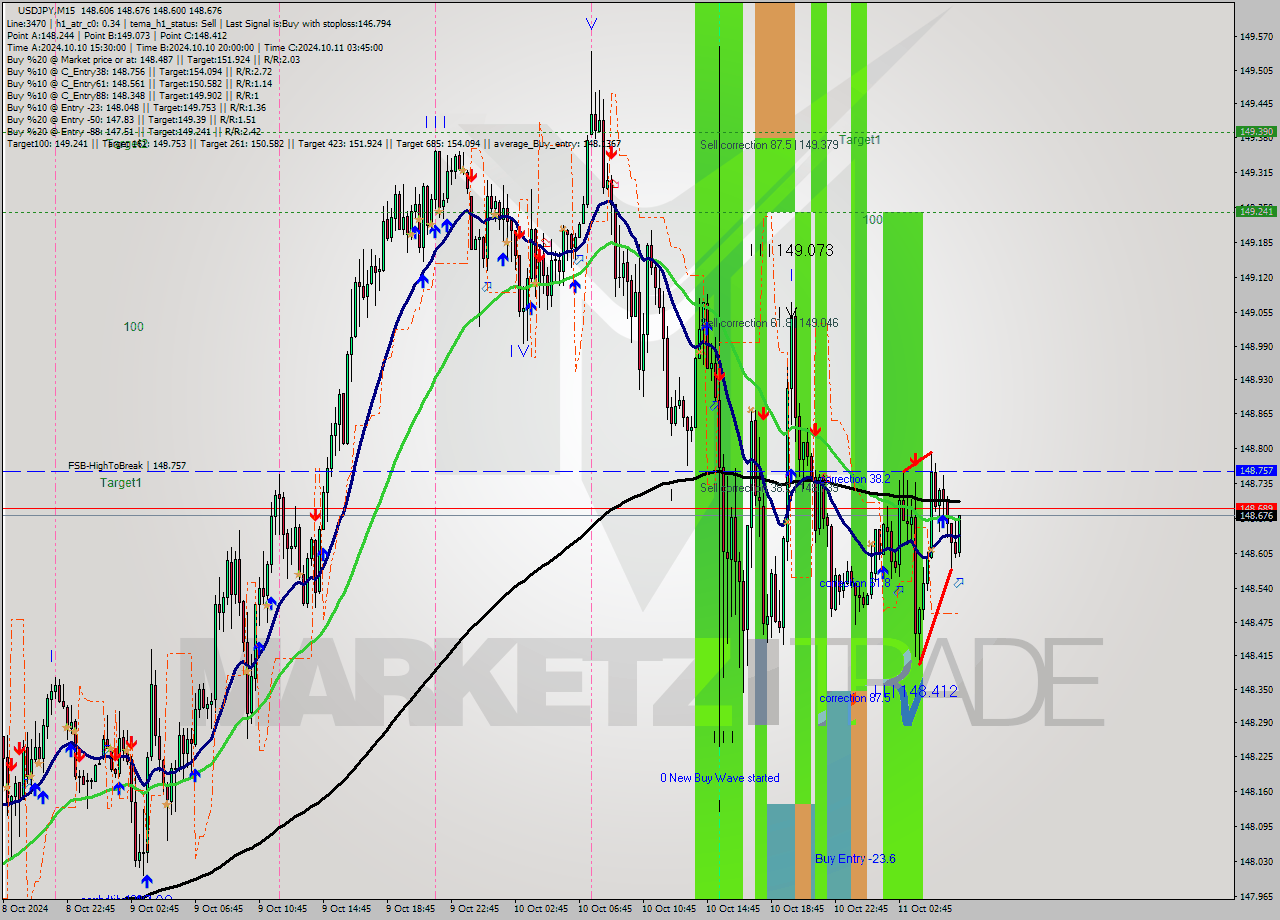Click the green 149.241 price tag on axis
Viewport: 1280px width, 920px height.
click(x=1256, y=211)
